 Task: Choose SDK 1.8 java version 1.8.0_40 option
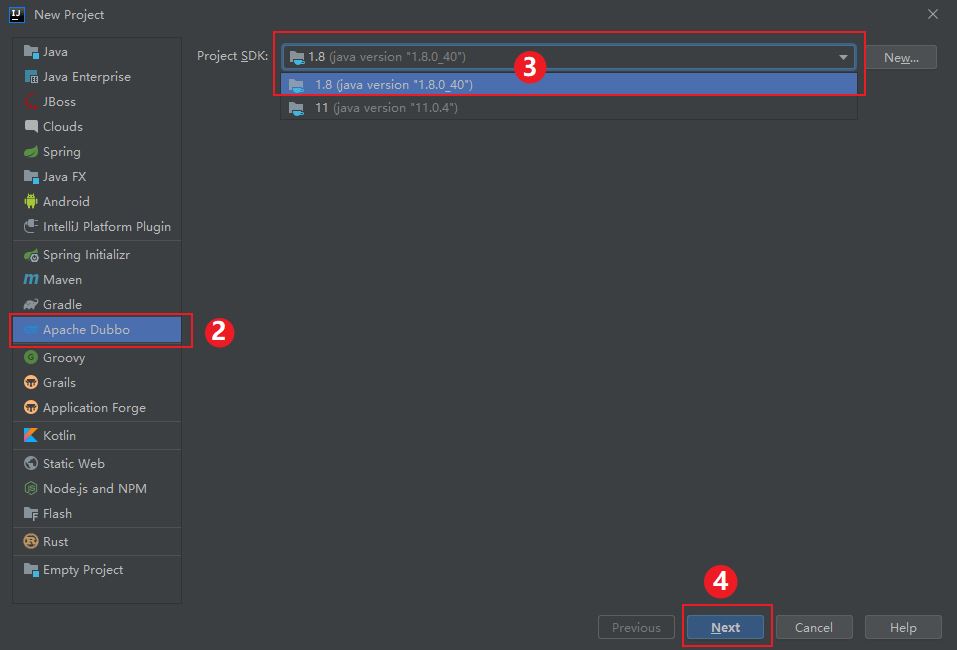(569, 85)
